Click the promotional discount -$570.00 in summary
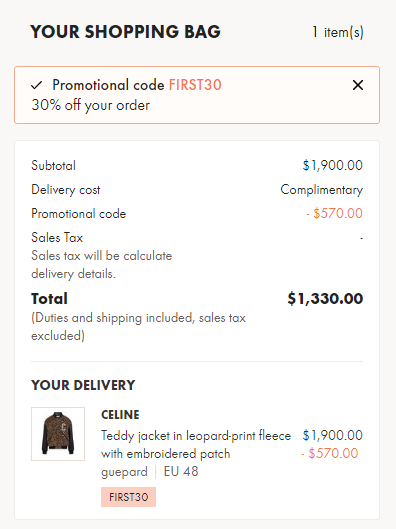Viewport: 396px width, 529px height. (334, 213)
